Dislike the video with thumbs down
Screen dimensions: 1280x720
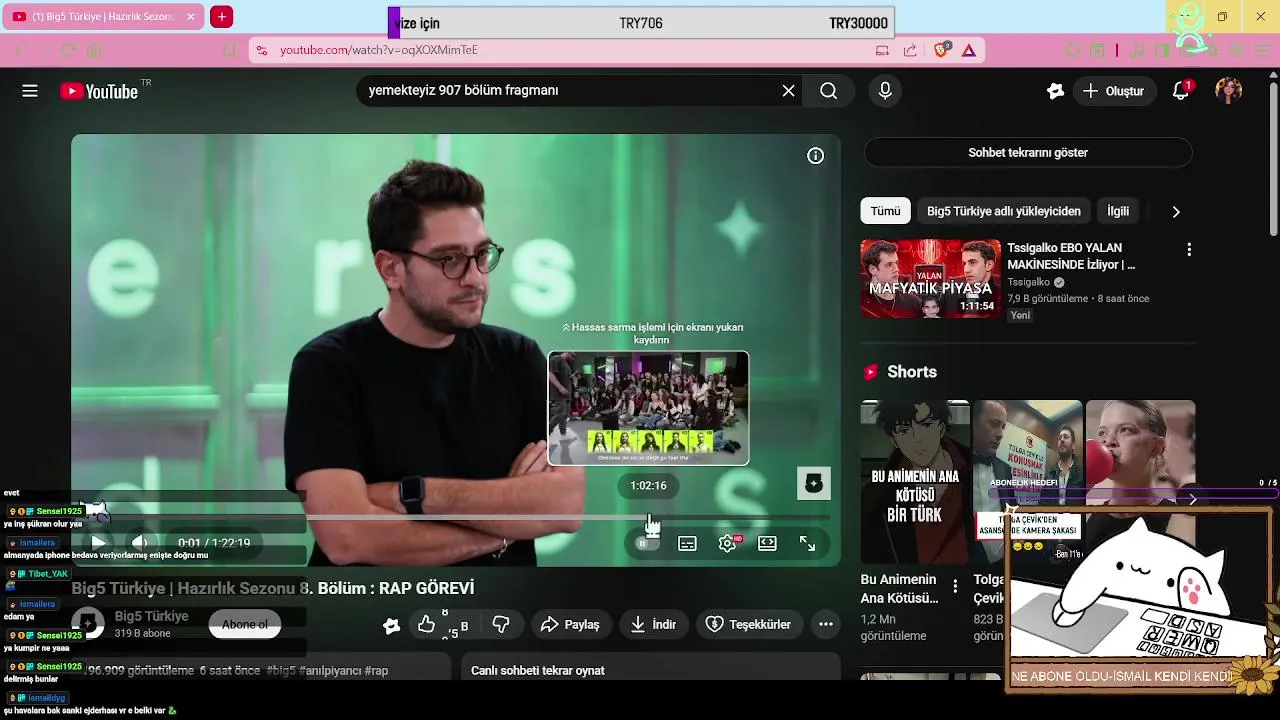coord(501,624)
